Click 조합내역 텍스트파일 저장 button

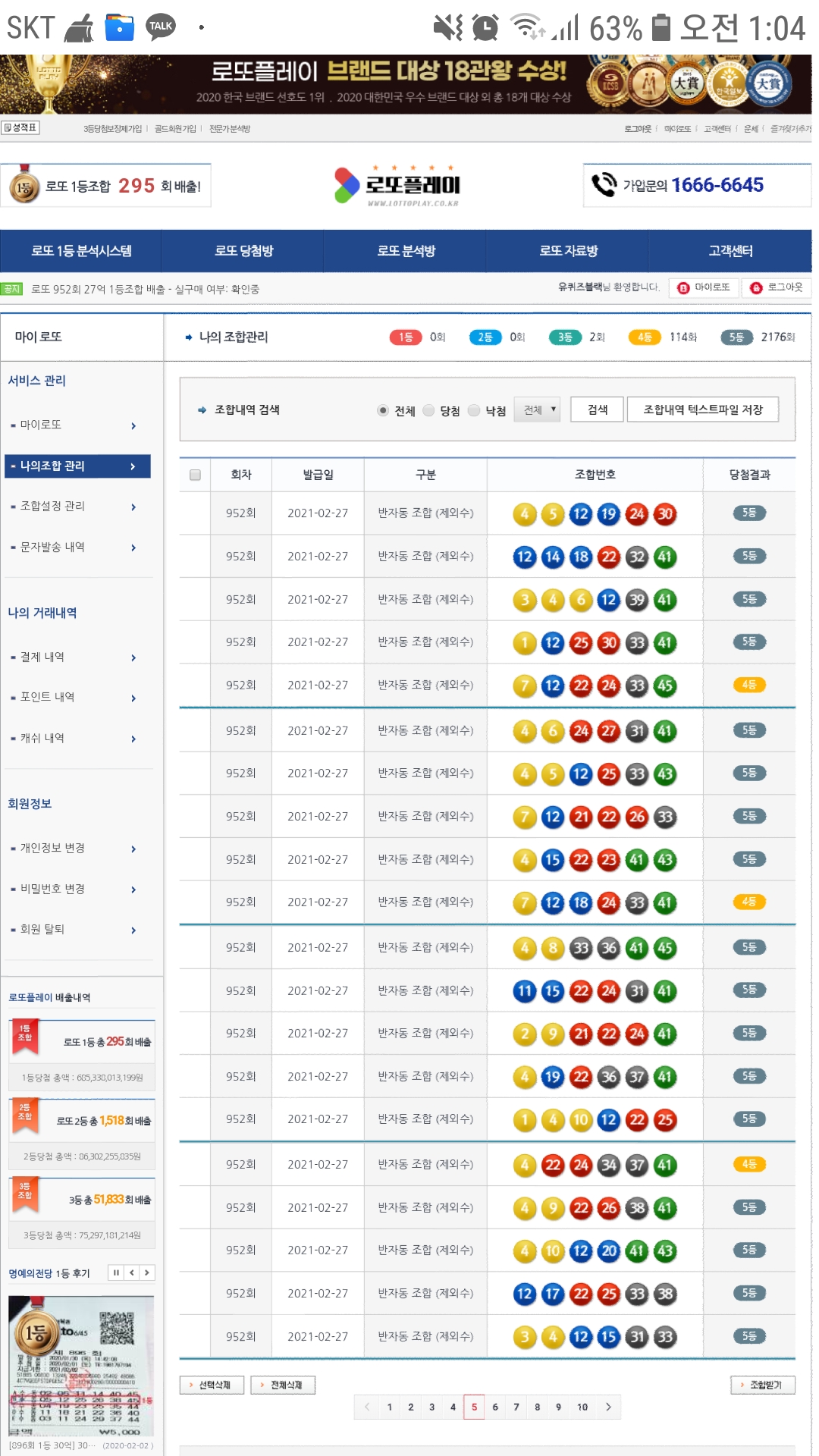point(702,409)
